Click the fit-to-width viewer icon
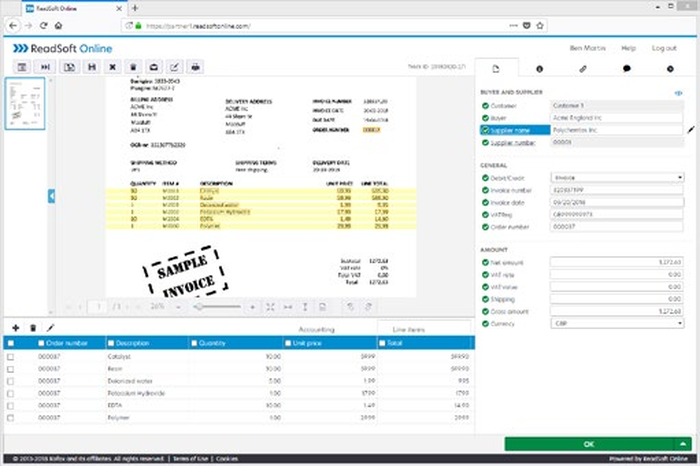The image size is (700, 466). click(288, 307)
